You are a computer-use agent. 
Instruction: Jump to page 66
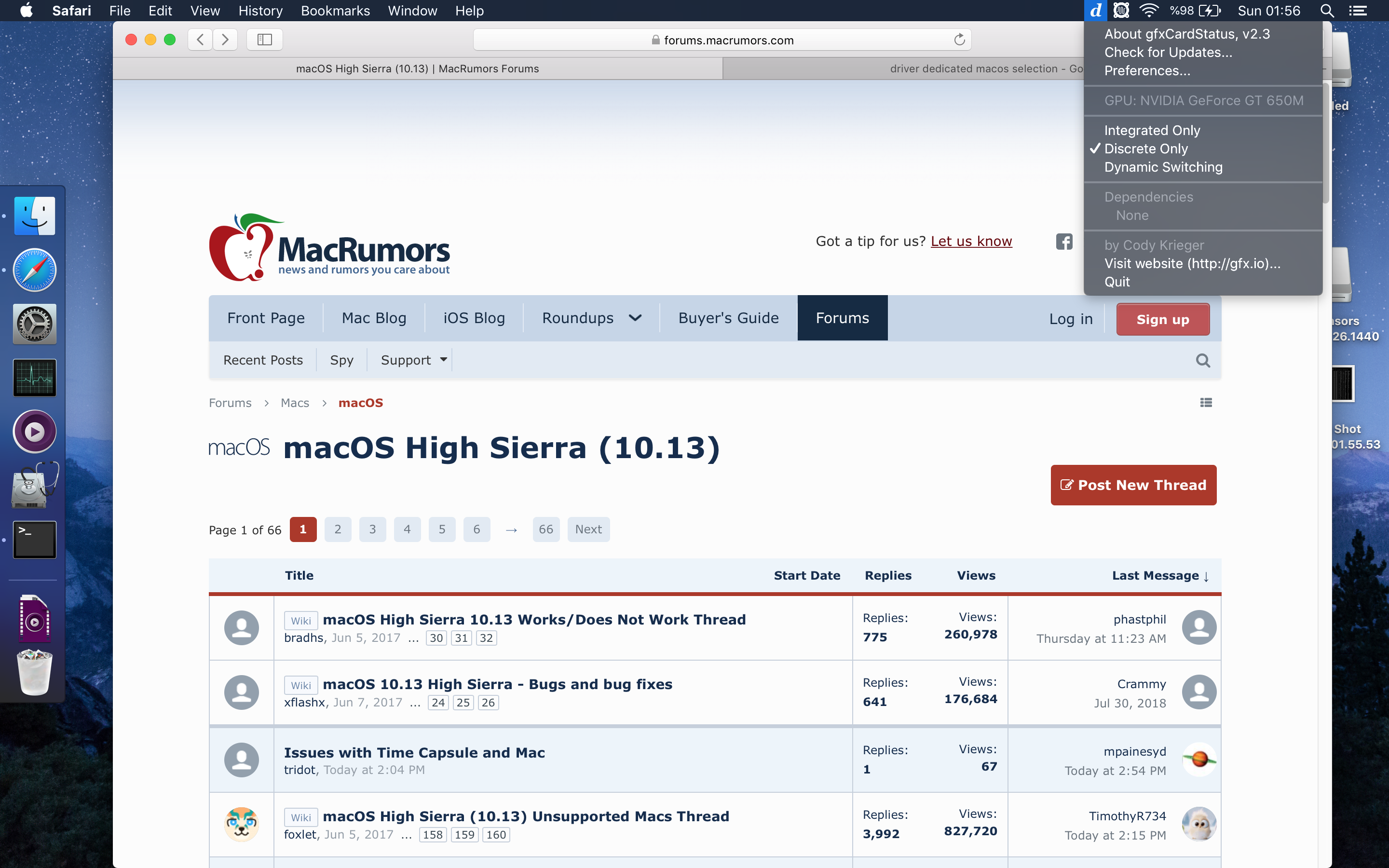click(x=545, y=529)
